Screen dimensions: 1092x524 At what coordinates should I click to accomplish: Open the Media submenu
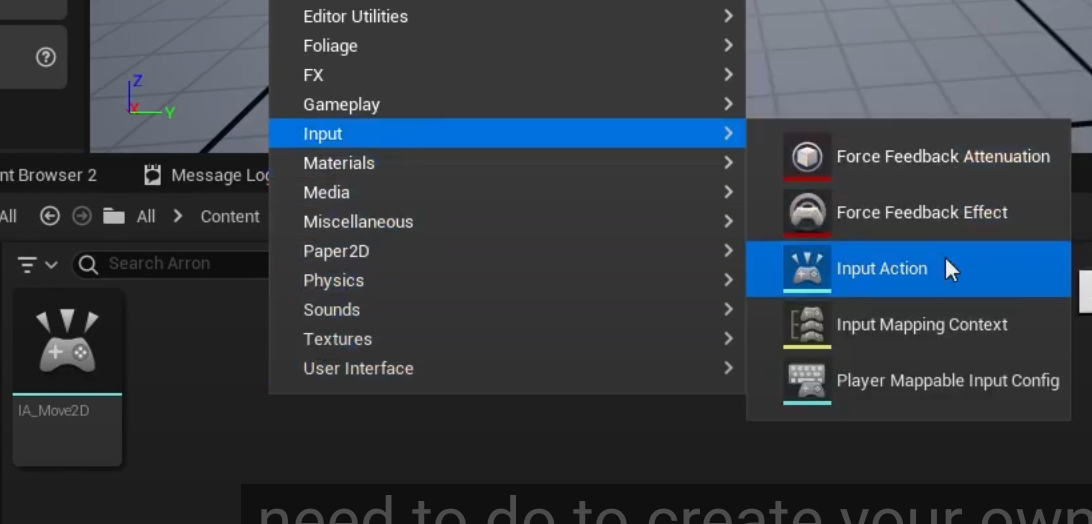coord(507,192)
